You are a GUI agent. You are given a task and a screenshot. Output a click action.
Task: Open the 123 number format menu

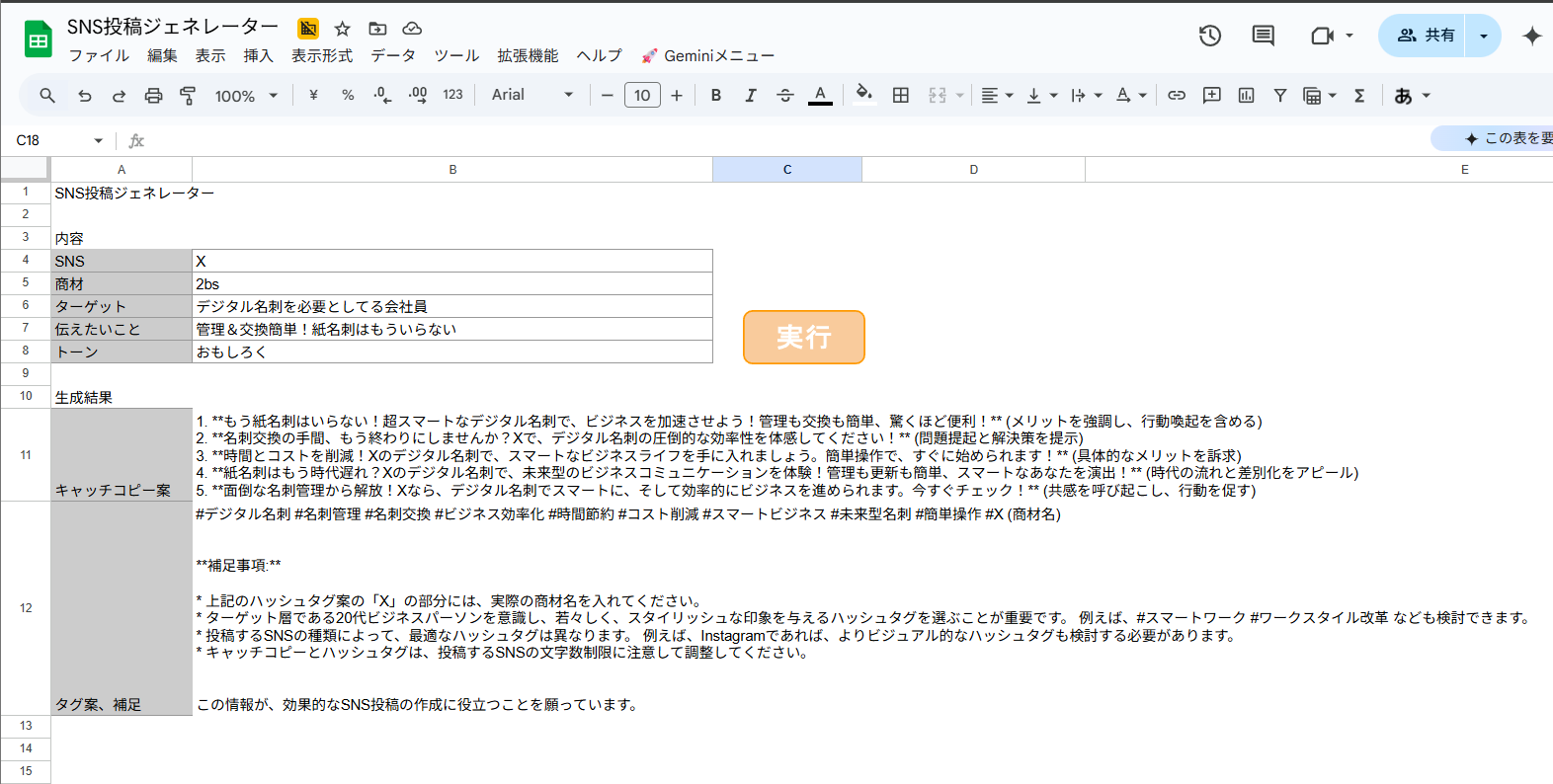452,96
